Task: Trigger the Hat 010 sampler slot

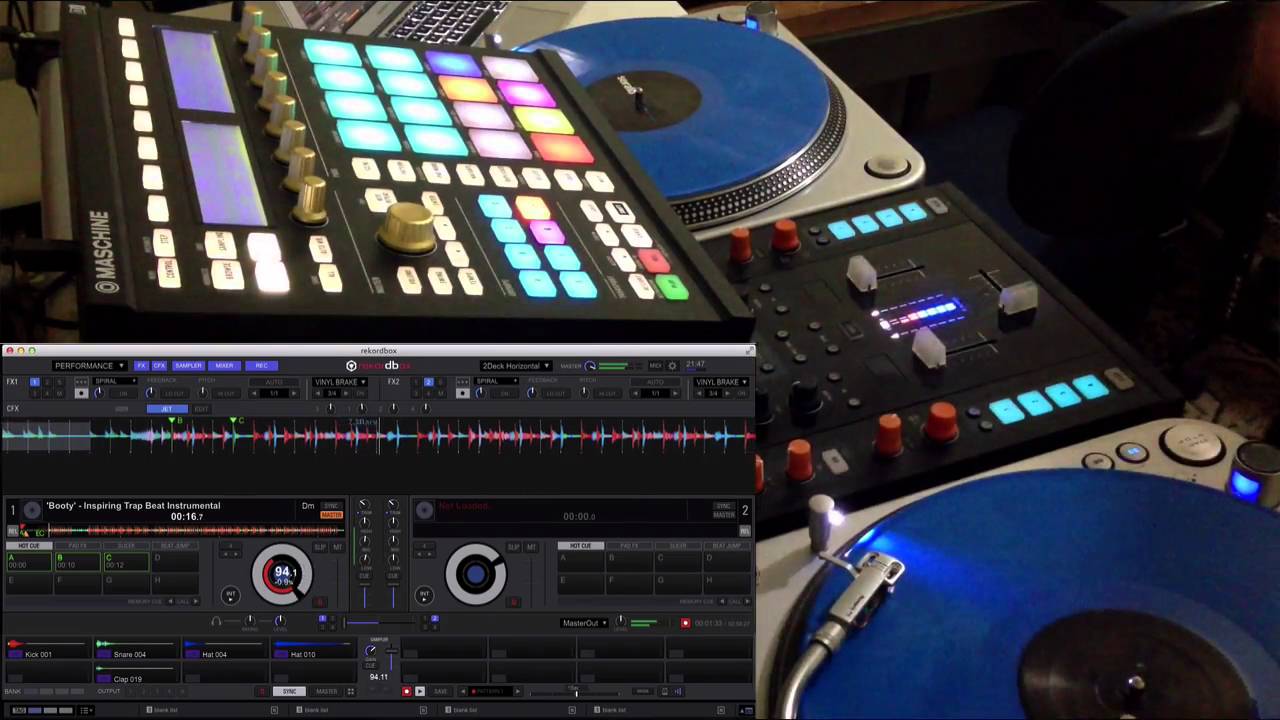Action: [314, 648]
